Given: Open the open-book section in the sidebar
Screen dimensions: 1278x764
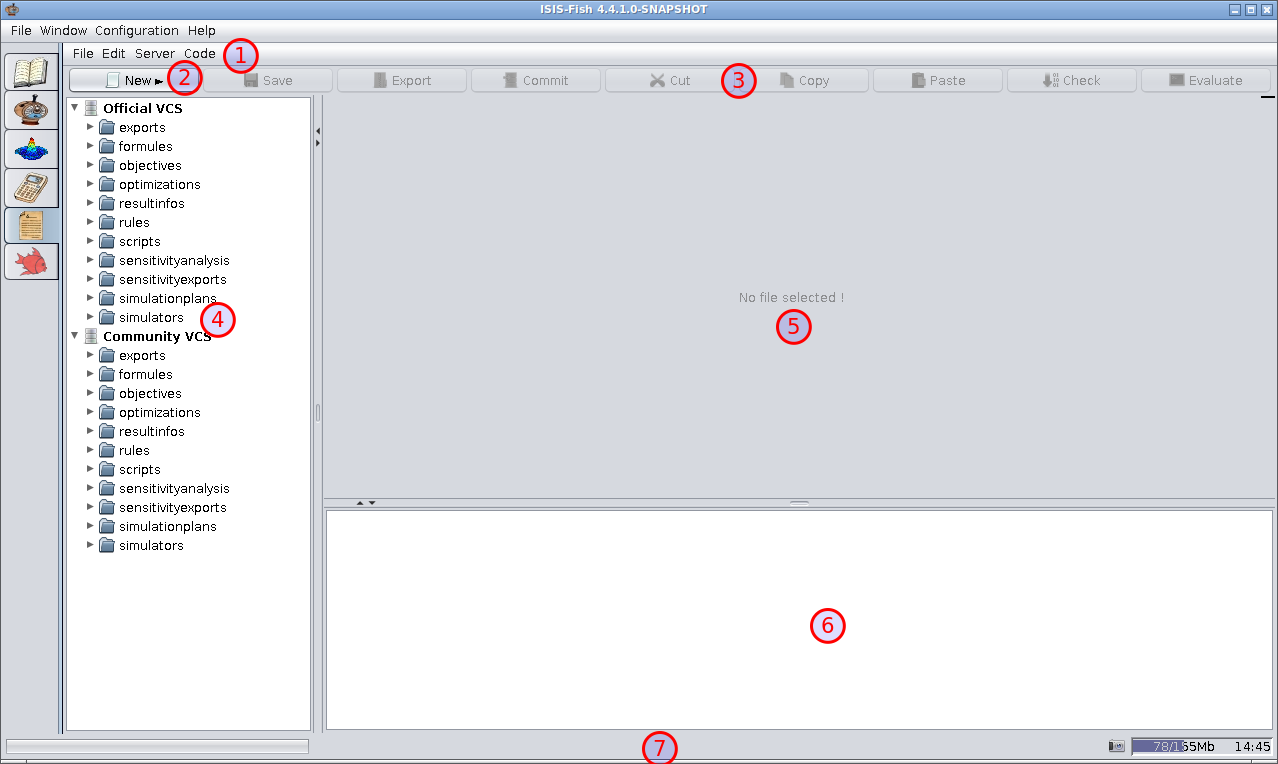Looking at the screenshot, I should coord(31,73).
